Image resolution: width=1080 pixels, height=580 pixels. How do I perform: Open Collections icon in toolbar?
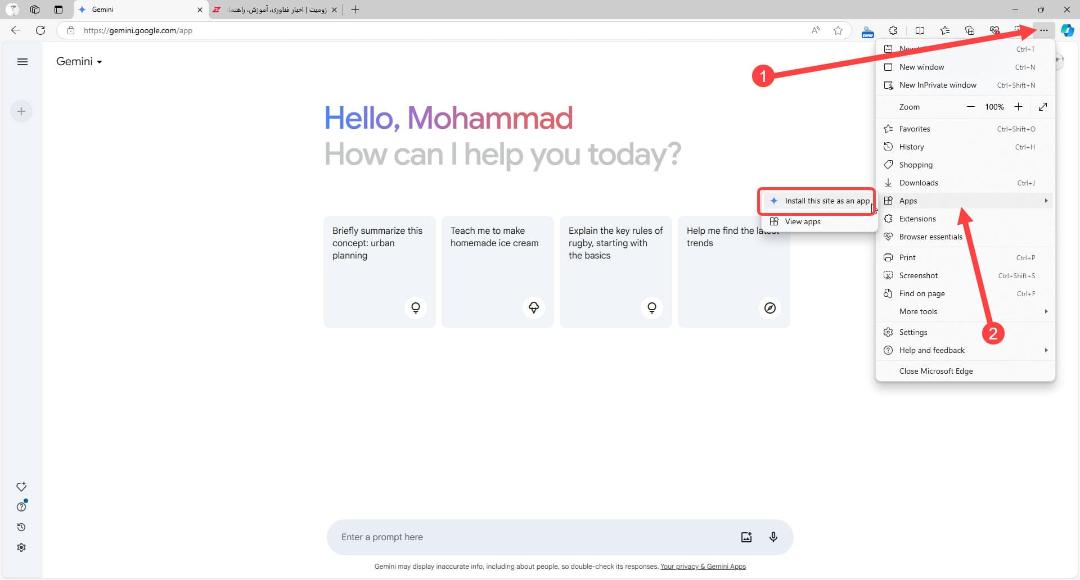pyautogui.click(x=970, y=30)
